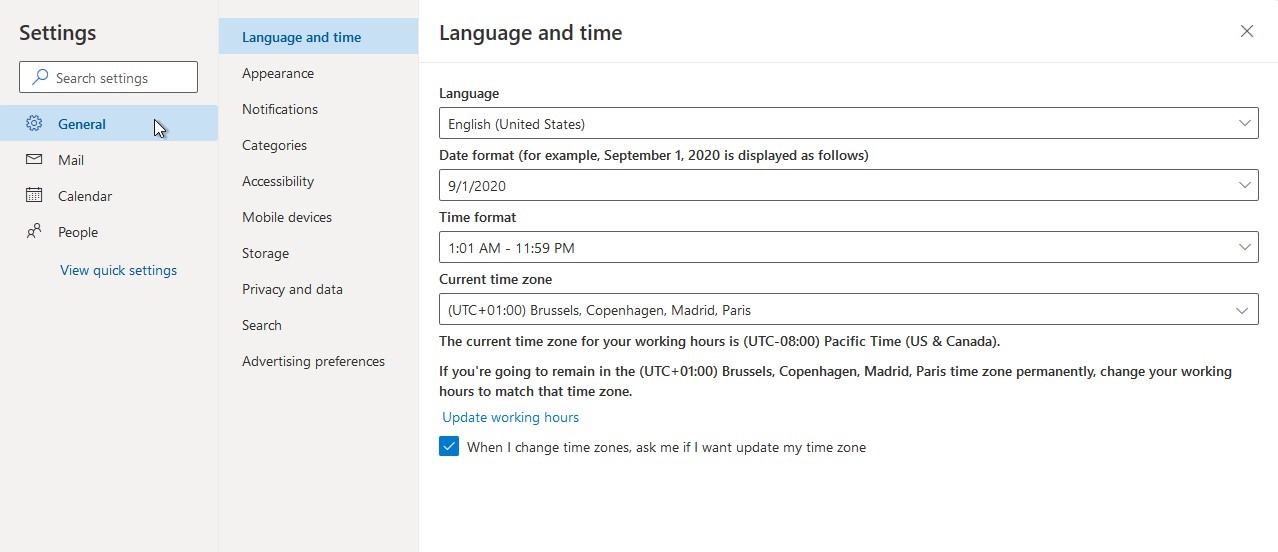Click the 'Time format' label
Screen dimensions: 1278x552
tap(477, 217)
